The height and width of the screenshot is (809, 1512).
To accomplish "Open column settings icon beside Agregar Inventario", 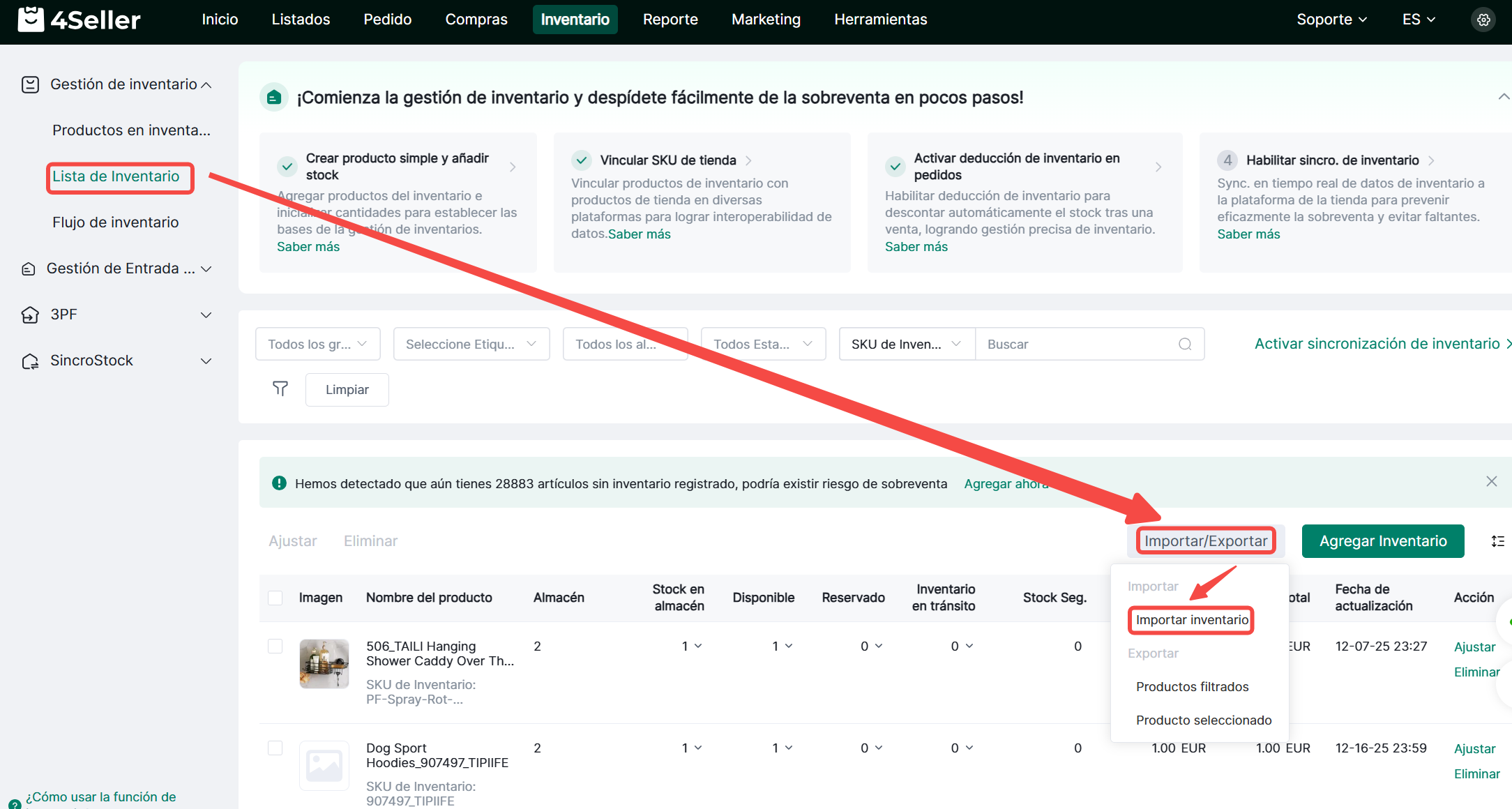I will point(1497,541).
